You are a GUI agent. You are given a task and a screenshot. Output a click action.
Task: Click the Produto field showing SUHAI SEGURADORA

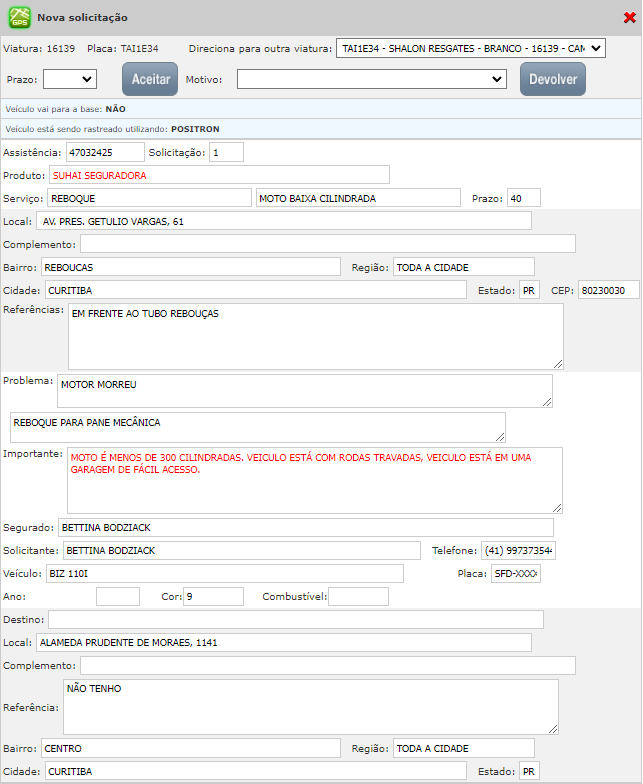click(218, 175)
